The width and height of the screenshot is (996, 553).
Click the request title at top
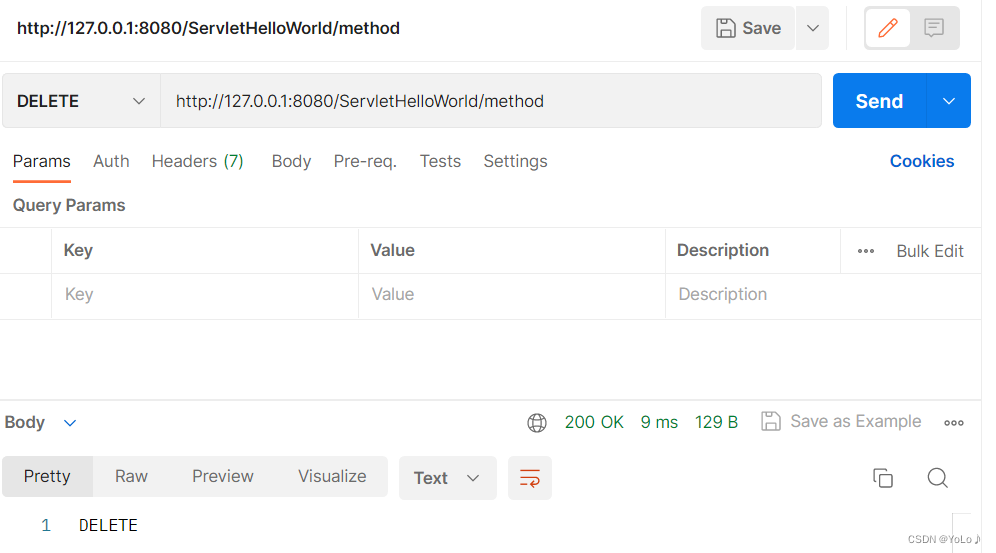(x=208, y=28)
